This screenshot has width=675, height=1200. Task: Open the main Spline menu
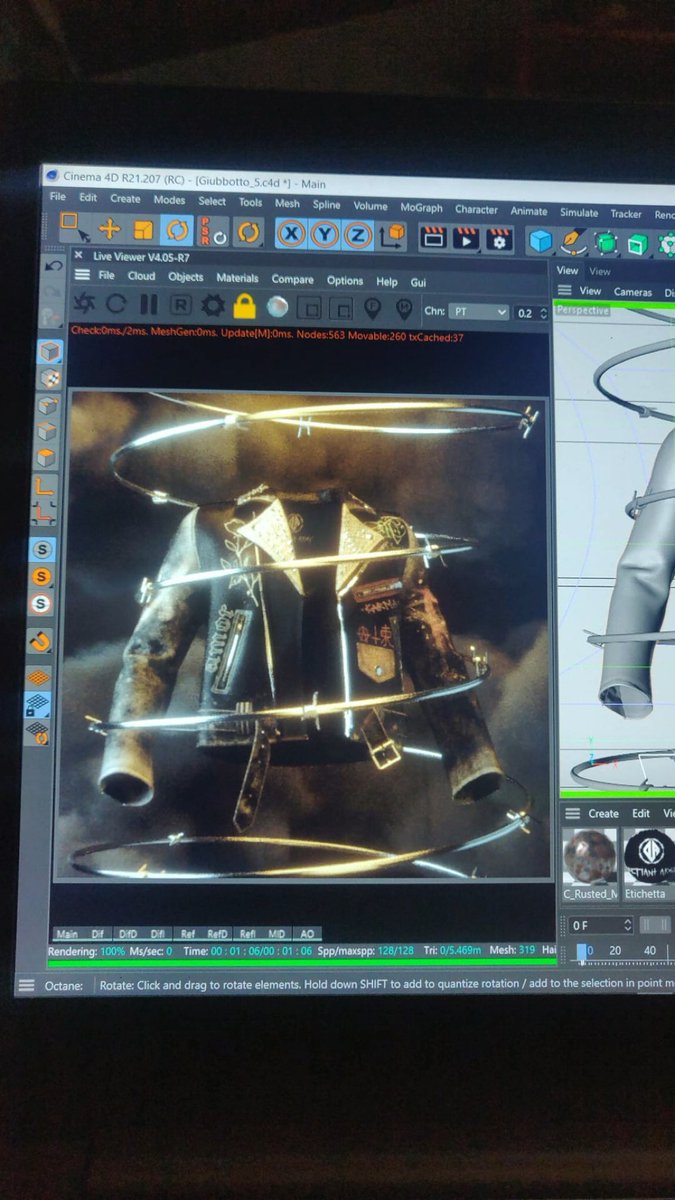(327, 204)
